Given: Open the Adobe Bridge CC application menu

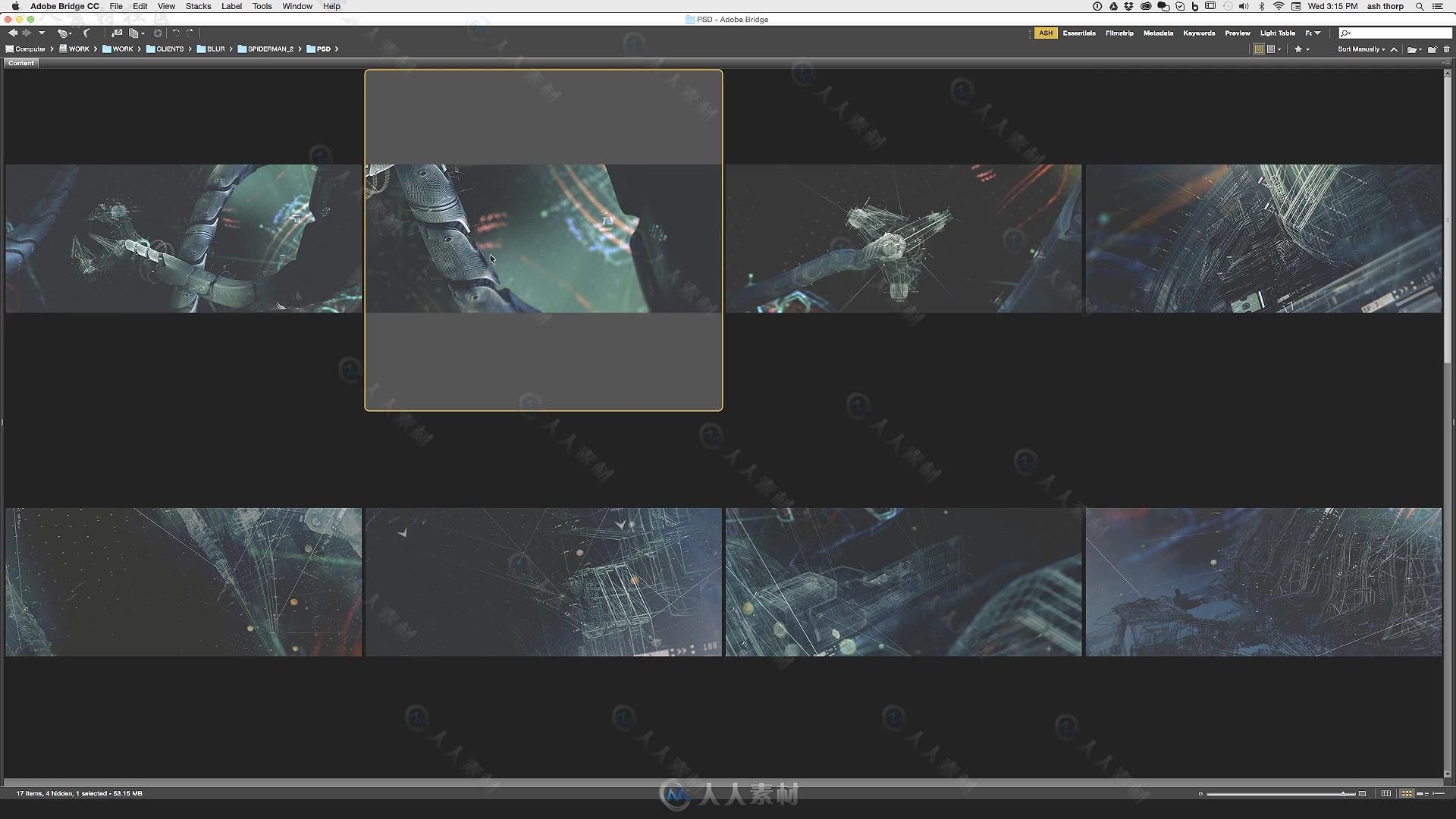Looking at the screenshot, I should [x=64, y=6].
